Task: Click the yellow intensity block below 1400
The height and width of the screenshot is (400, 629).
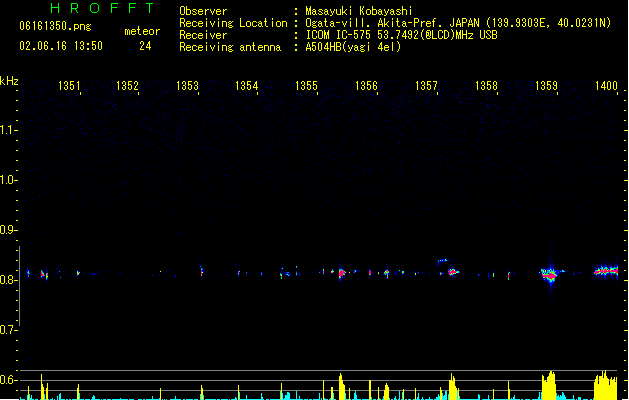Action: pos(606,385)
